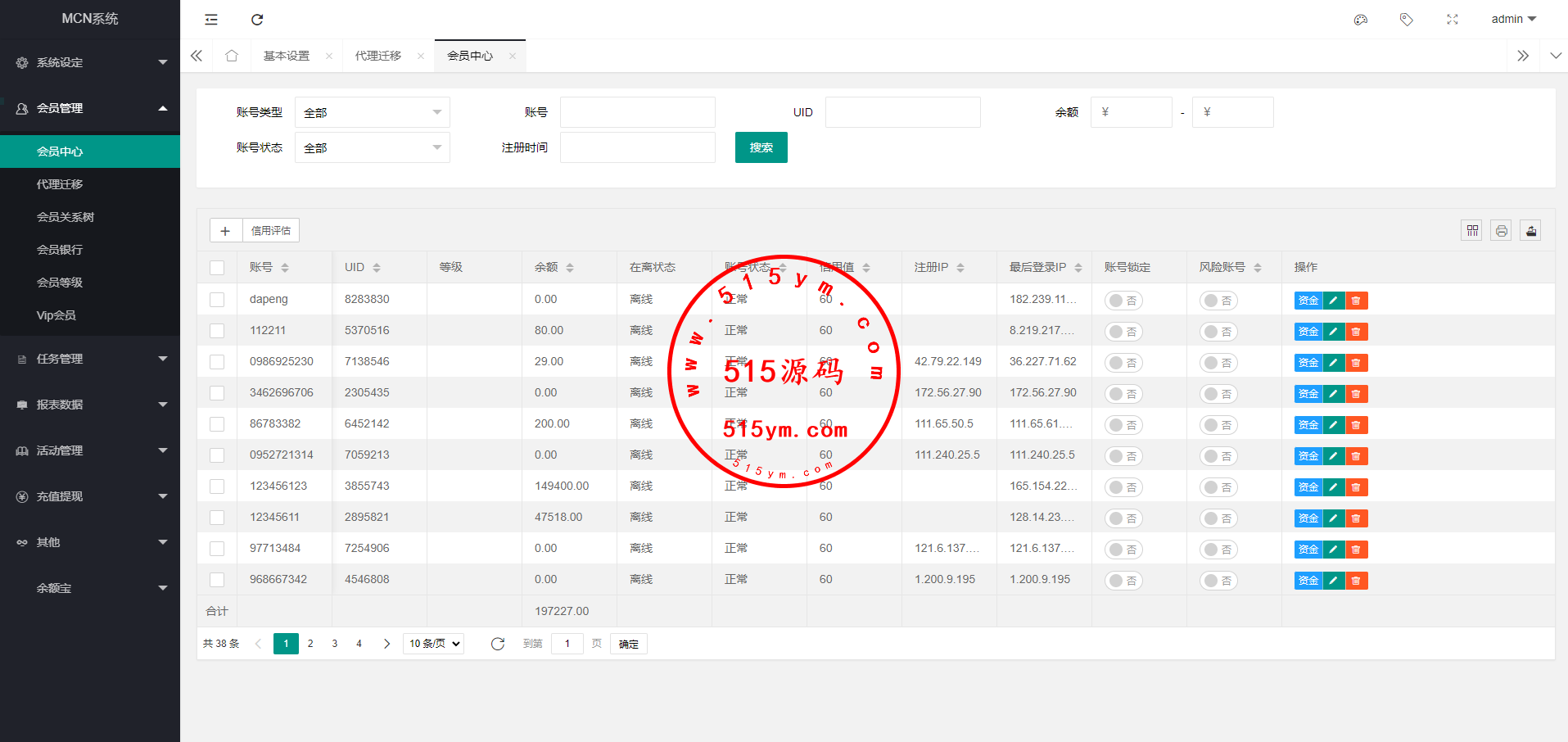The width and height of the screenshot is (1568, 742).
Task: Toggle risk account switch for 86783382
Action: click(x=1218, y=425)
